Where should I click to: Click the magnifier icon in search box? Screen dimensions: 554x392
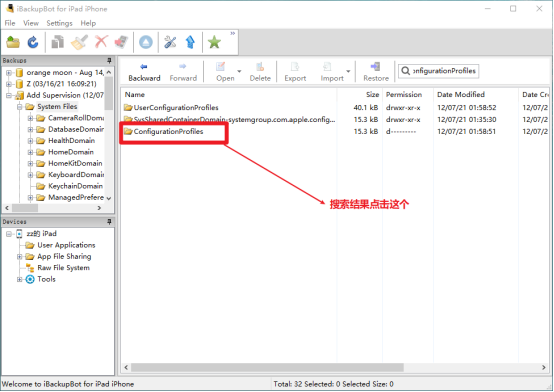[x=406, y=71]
